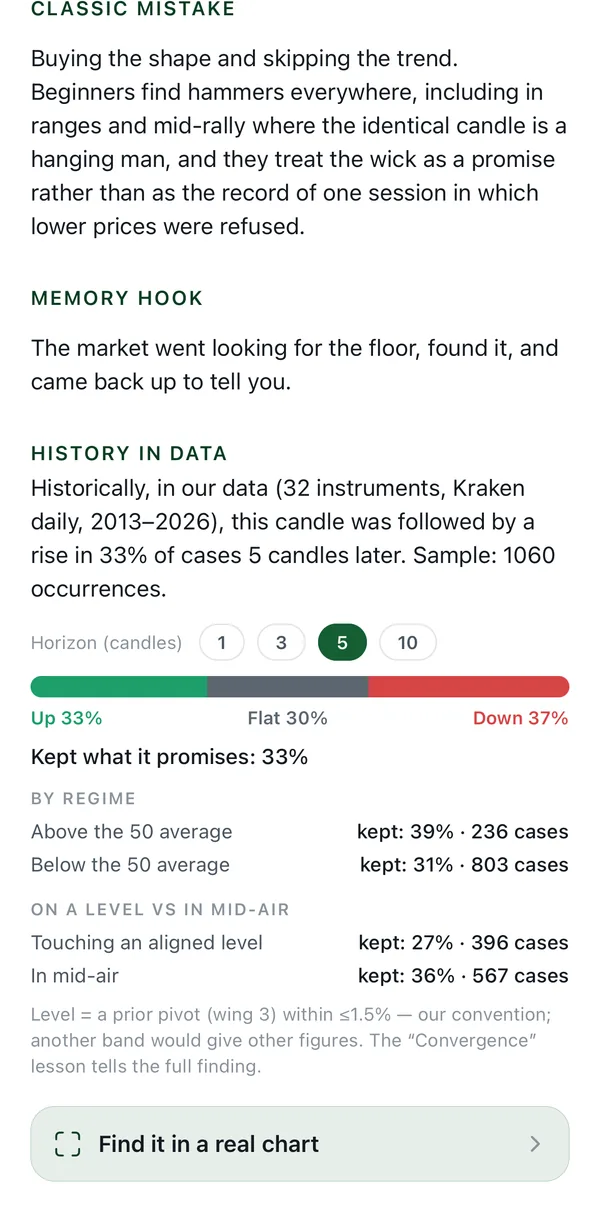Tap the red Down bar segment

click(469, 687)
